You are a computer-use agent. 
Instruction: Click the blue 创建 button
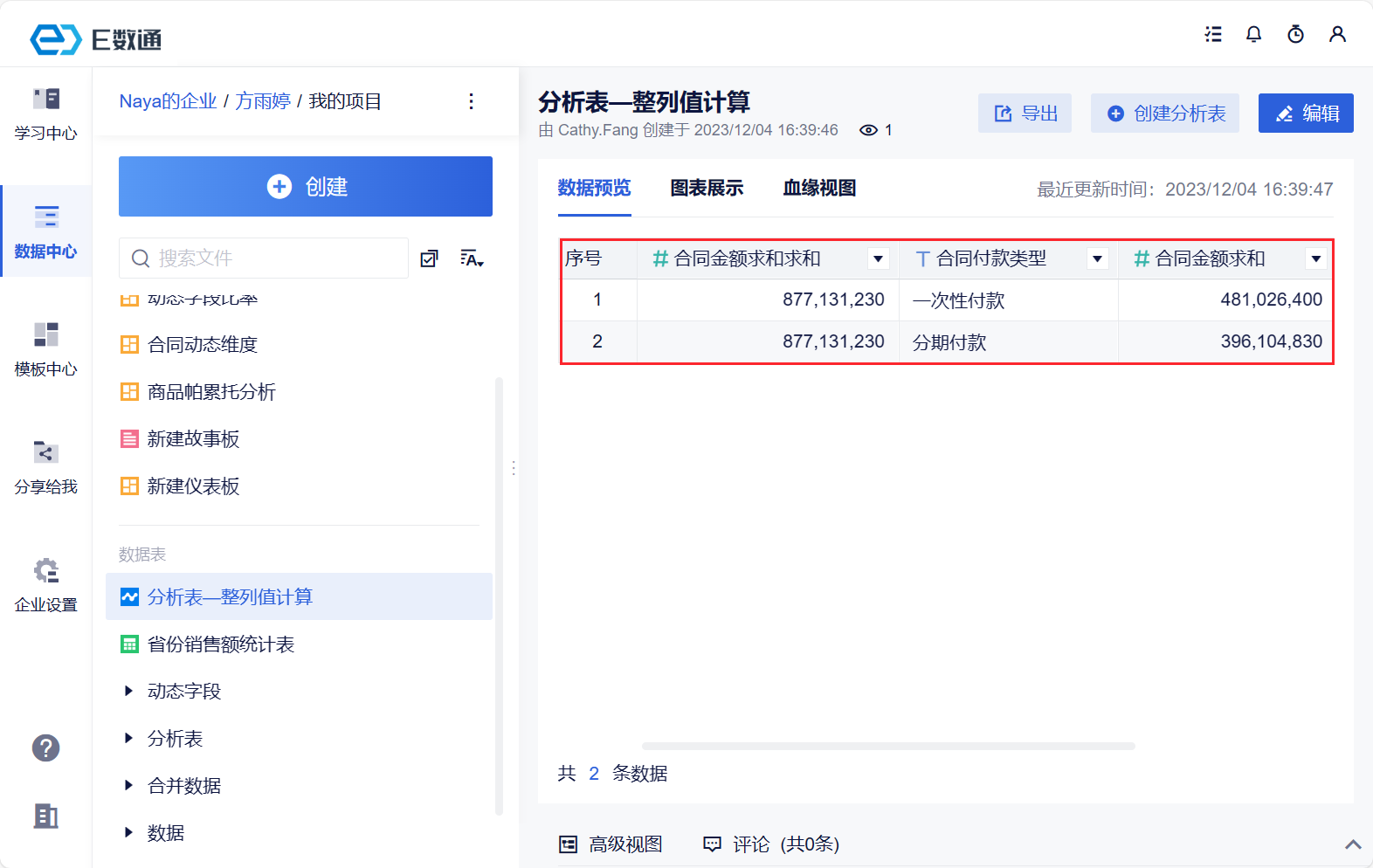(x=306, y=187)
